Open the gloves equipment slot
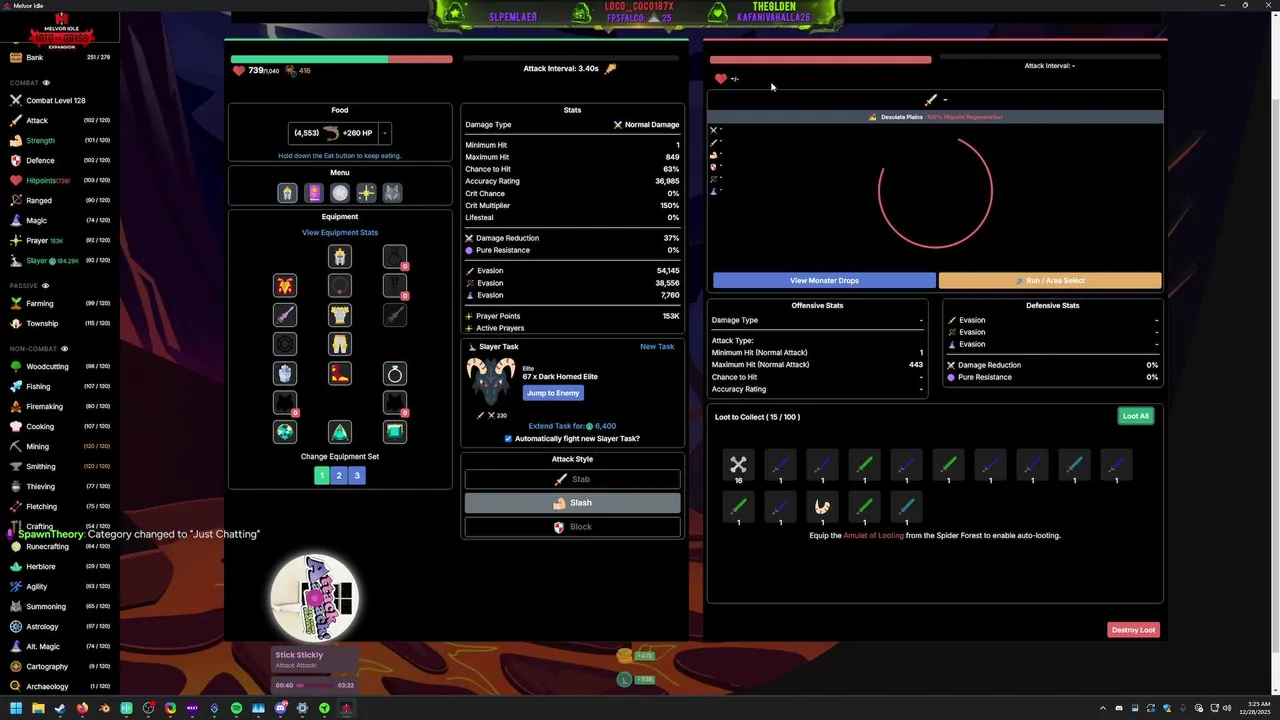The width and height of the screenshot is (1280, 720). (x=285, y=374)
